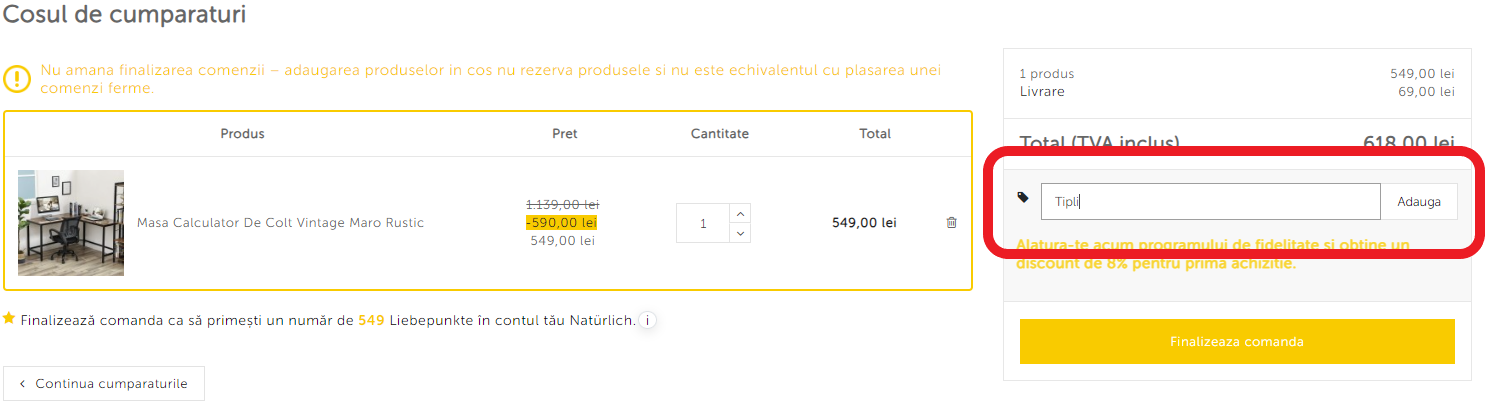This screenshot has height=407, width=1493.
Task: Click the Pret column header
Action: click(x=565, y=134)
